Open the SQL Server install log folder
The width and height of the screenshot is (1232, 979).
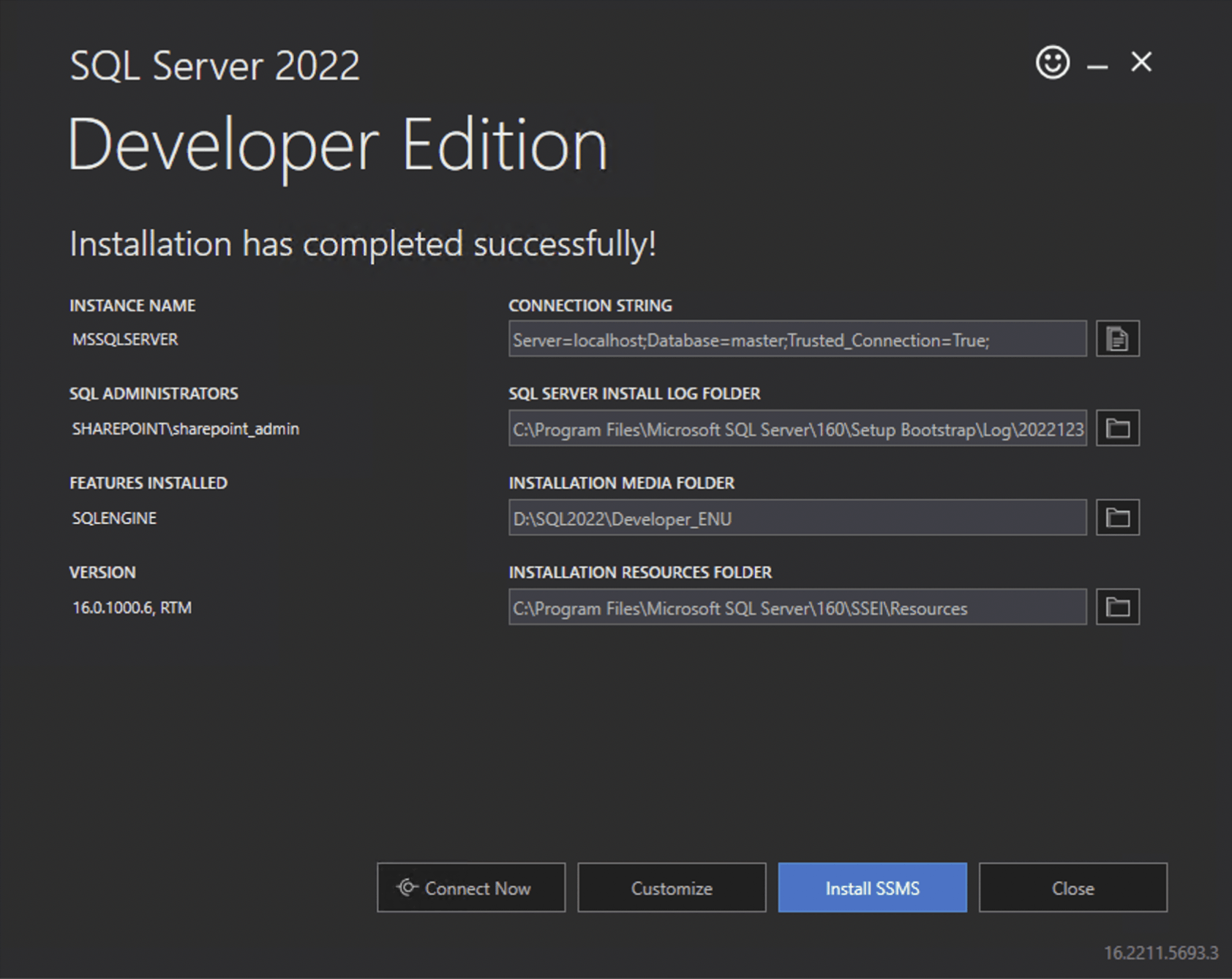tap(1117, 428)
